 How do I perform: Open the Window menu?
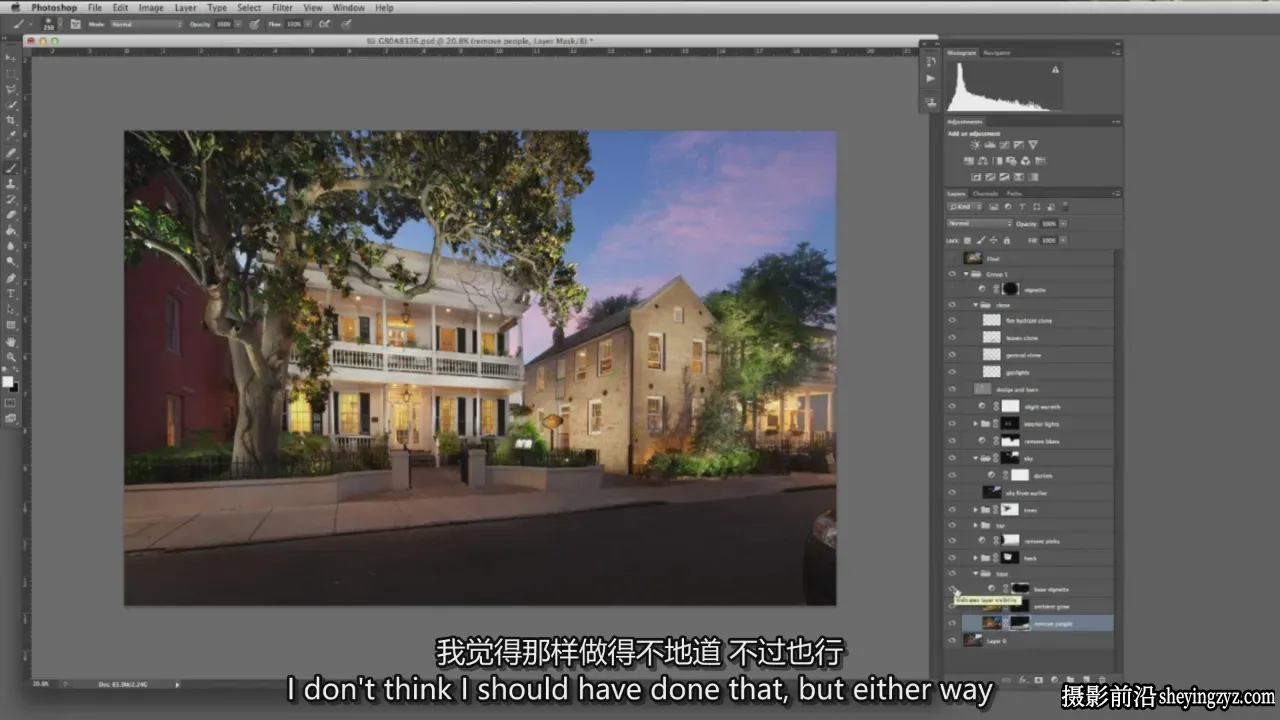[349, 7]
